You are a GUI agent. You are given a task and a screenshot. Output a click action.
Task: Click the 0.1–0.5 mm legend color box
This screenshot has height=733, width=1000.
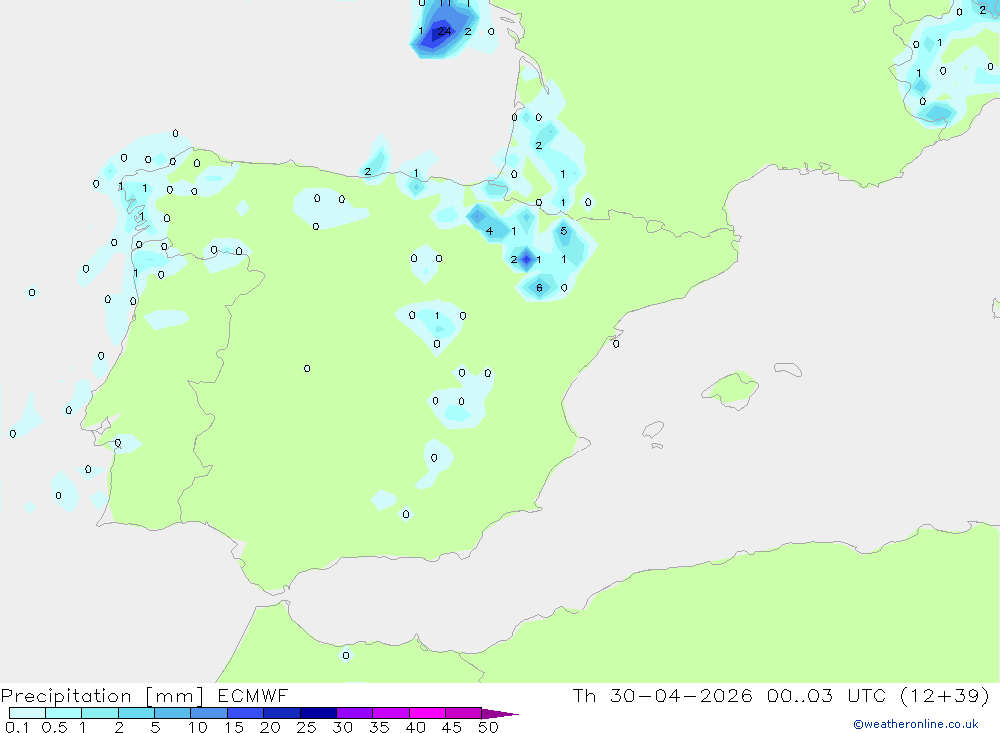[27, 713]
